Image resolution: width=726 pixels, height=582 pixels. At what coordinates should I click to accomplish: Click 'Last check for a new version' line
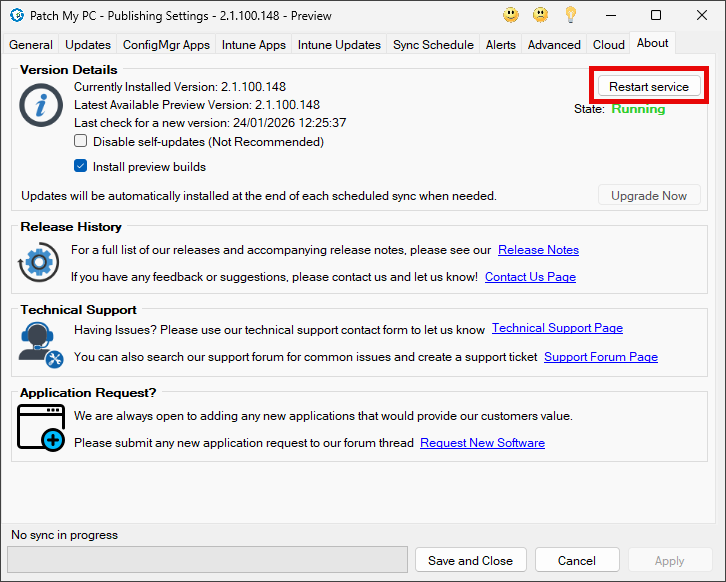tap(210, 123)
